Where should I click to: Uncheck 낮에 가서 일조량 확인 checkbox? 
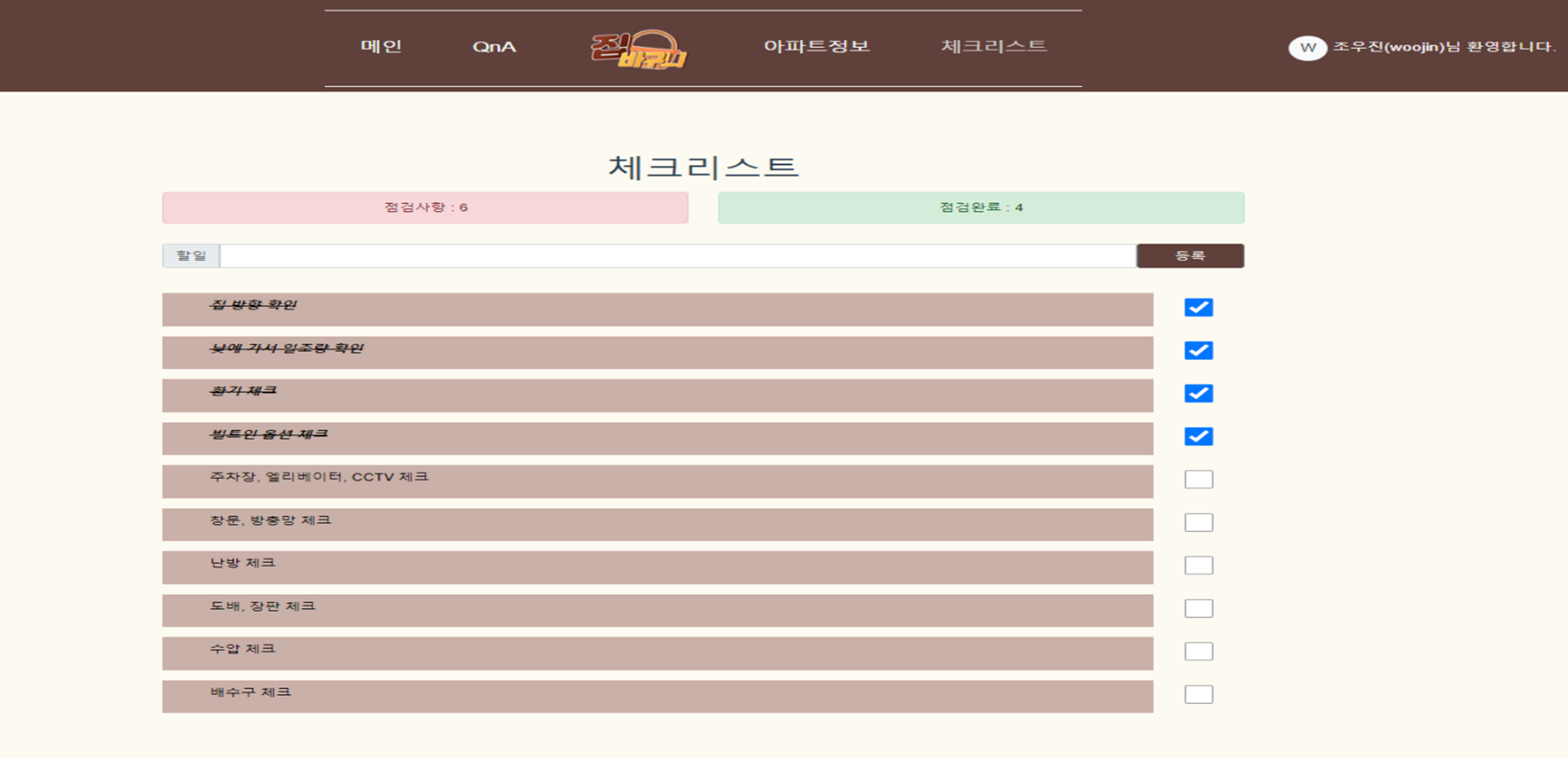click(x=1198, y=351)
